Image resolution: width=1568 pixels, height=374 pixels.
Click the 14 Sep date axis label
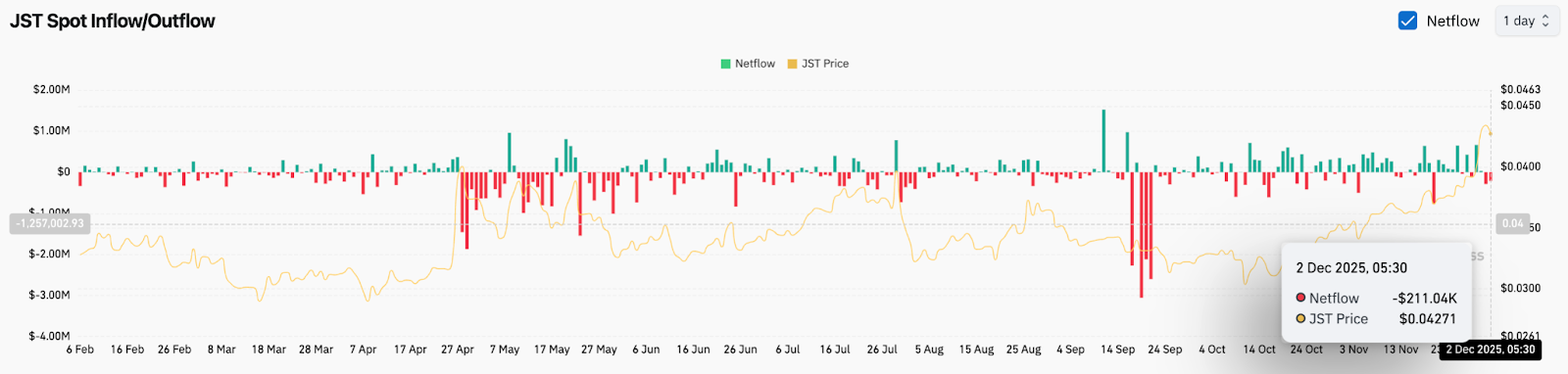pyautogui.click(x=1117, y=350)
